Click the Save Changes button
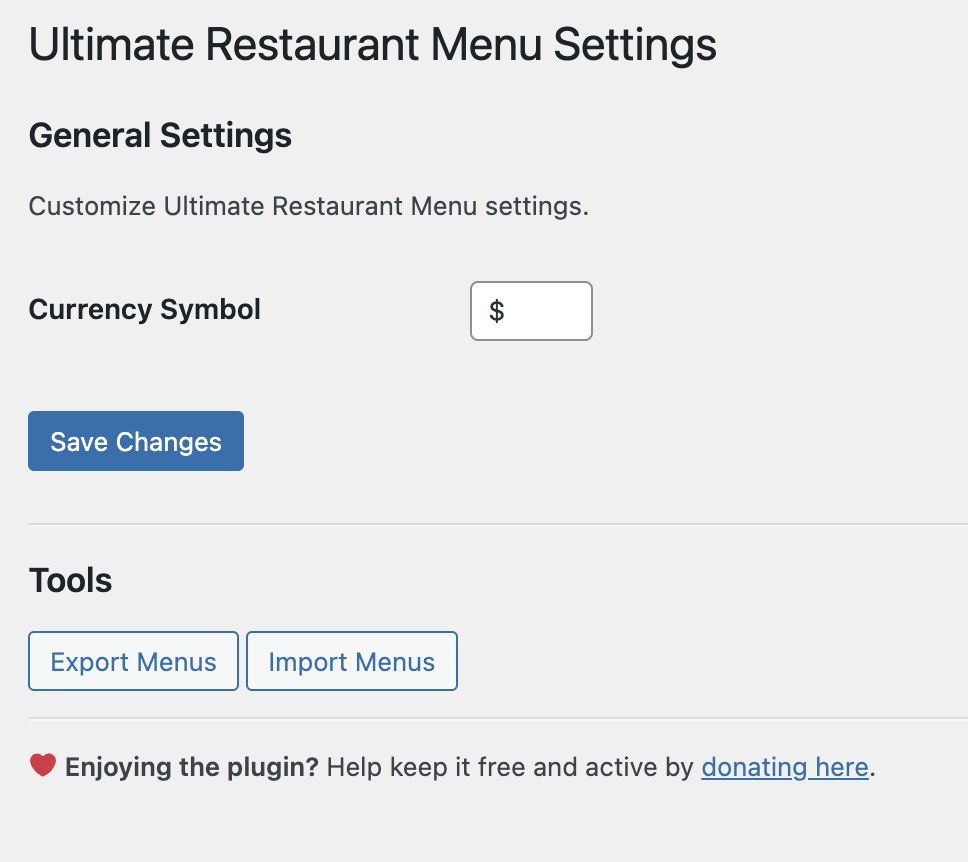Viewport: 968px width, 862px height. (x=136, y=441)
